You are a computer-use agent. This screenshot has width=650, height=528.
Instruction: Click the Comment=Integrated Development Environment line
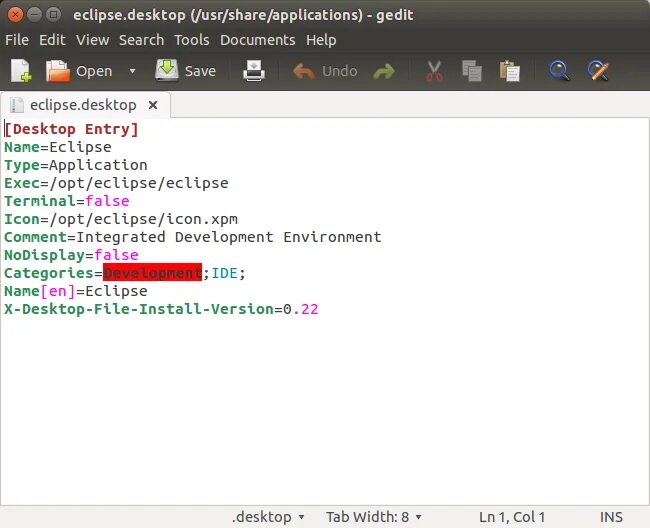pyautogui.click(x=193, y=237)
